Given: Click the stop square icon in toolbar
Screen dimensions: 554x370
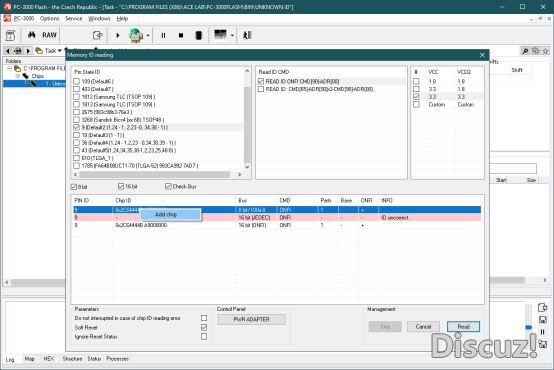Looking at the screenshot, I should point(181,35).
